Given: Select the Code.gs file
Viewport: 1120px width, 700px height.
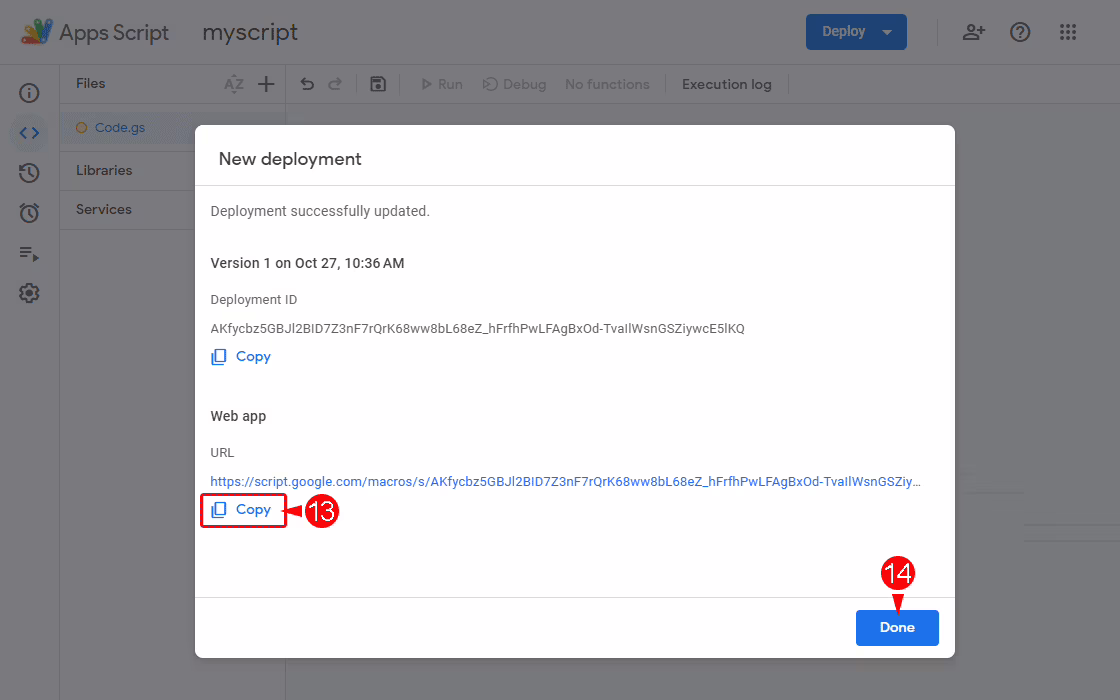Looking at the screenshot, I should point(119,127).
